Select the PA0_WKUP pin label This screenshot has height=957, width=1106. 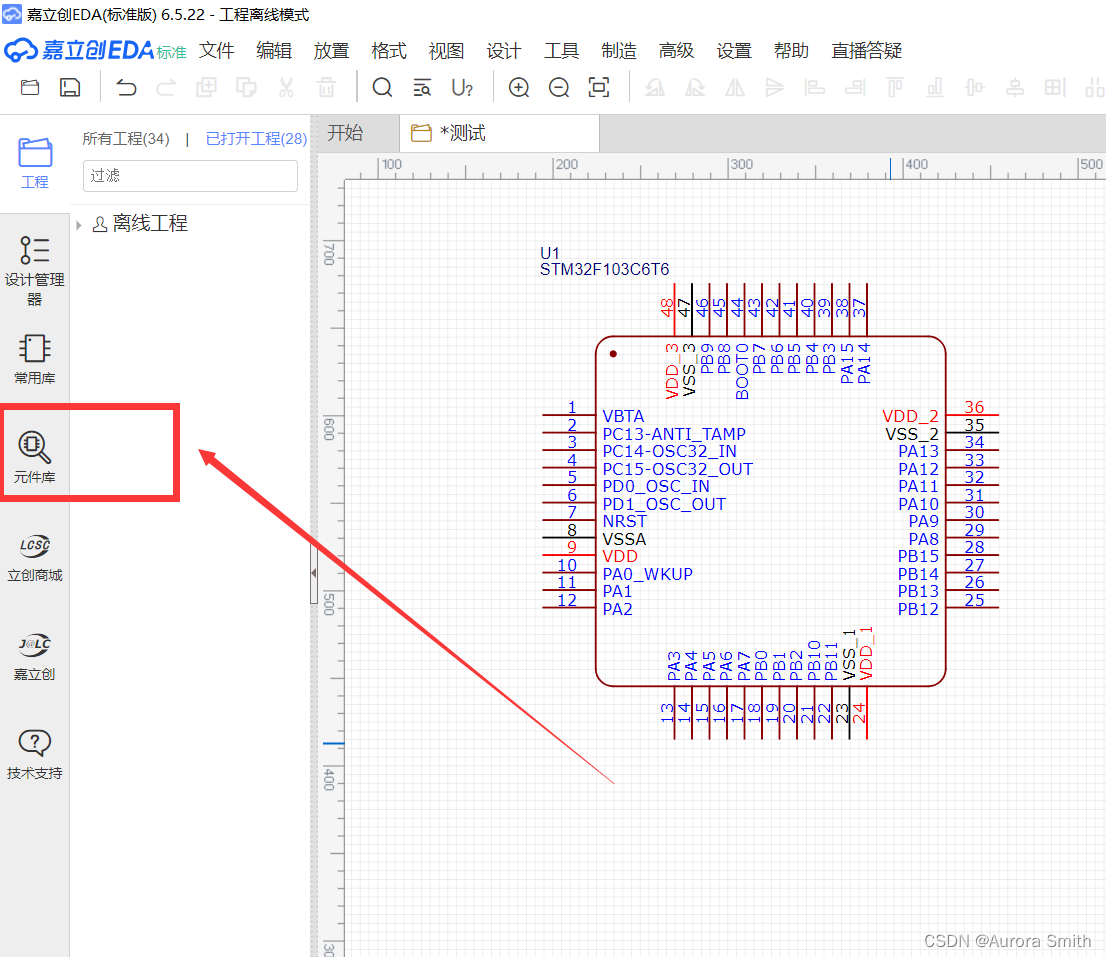pyautogui.click(x=648, y=574)
